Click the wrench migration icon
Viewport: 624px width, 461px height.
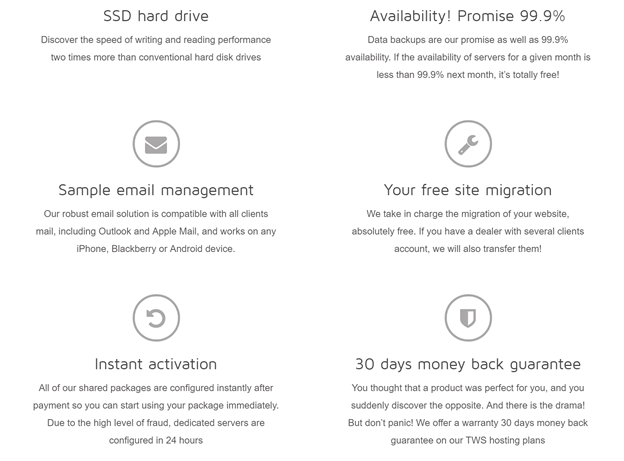tap(468, 144)
